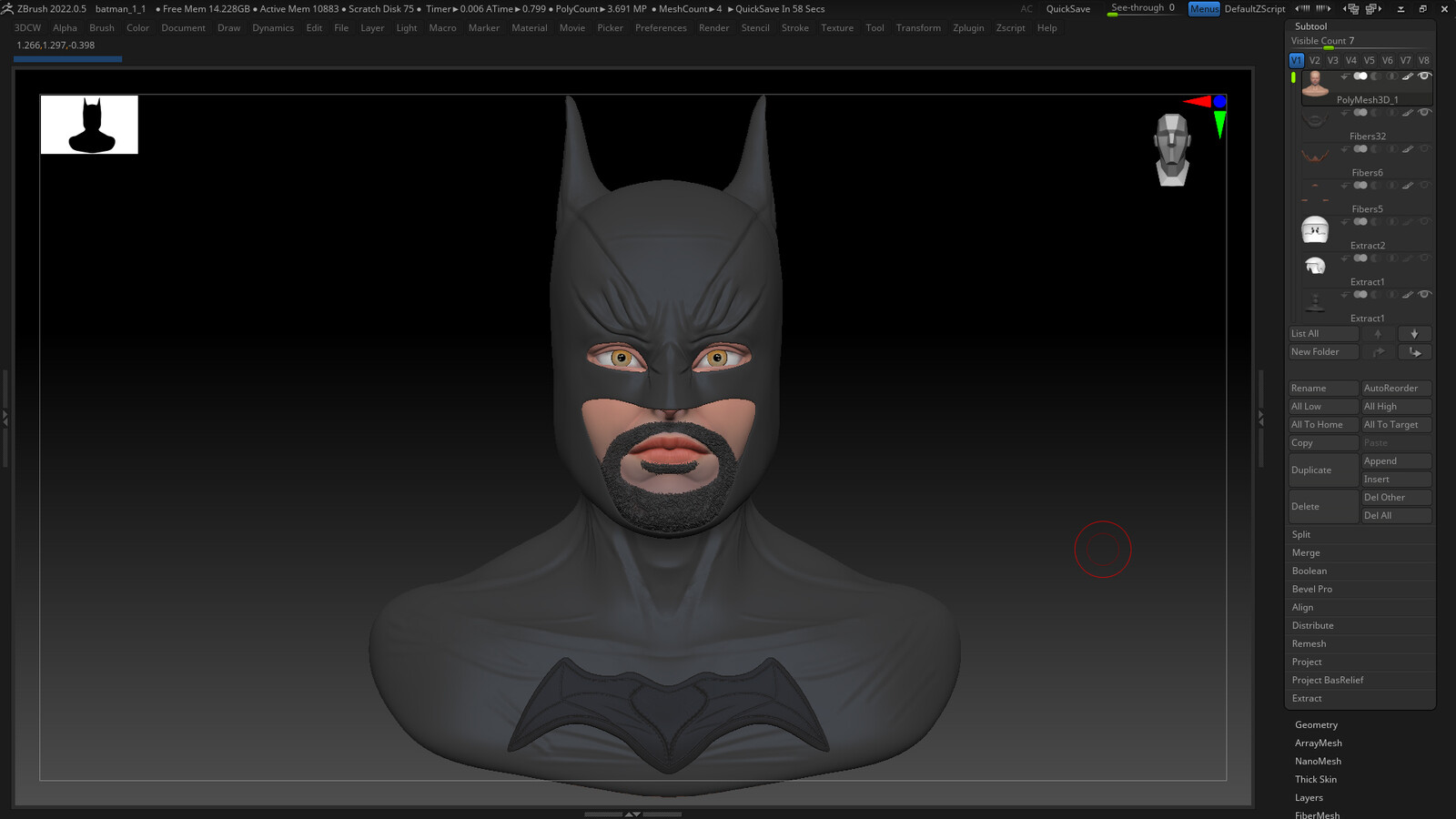Load previous user interface layout arrow
This screenshot has width=1456, height=819.
1351,8
